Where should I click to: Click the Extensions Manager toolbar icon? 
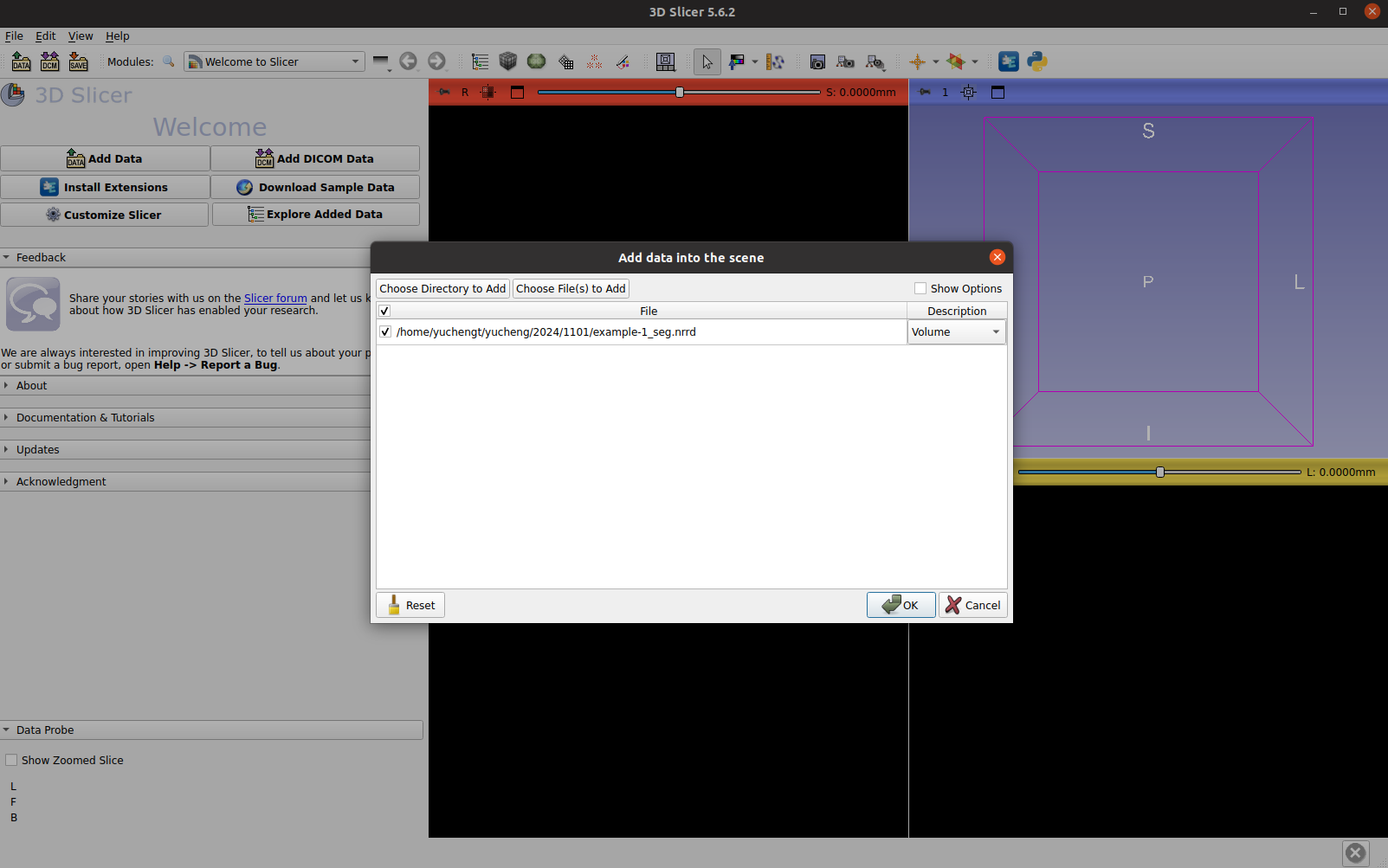click(x=1009, y=61)
